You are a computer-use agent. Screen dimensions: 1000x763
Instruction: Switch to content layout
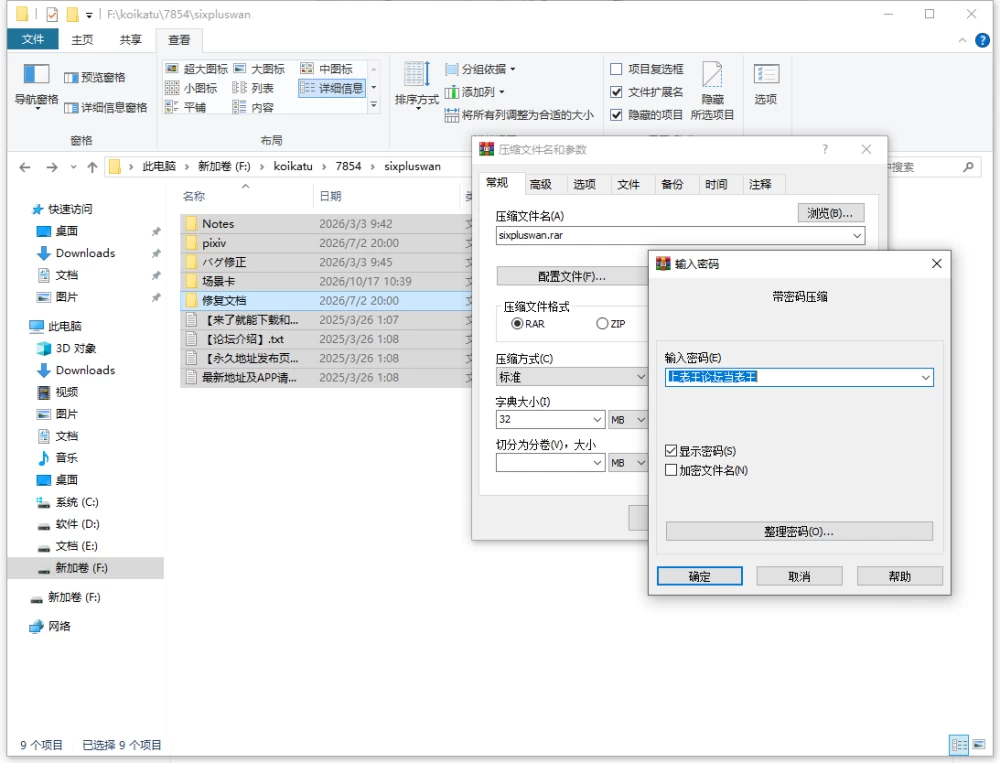pos(253,107)
